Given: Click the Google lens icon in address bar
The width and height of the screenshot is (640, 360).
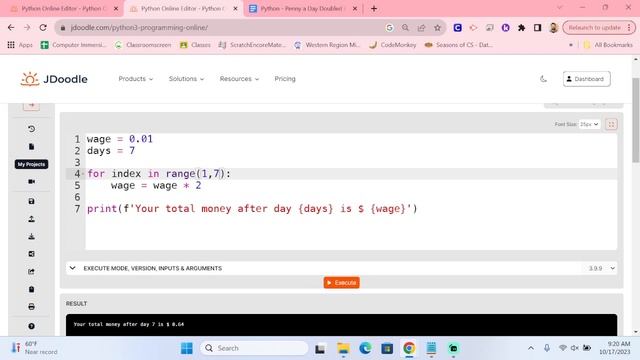Looking at the screenshot, I should [x=389, y=28].
